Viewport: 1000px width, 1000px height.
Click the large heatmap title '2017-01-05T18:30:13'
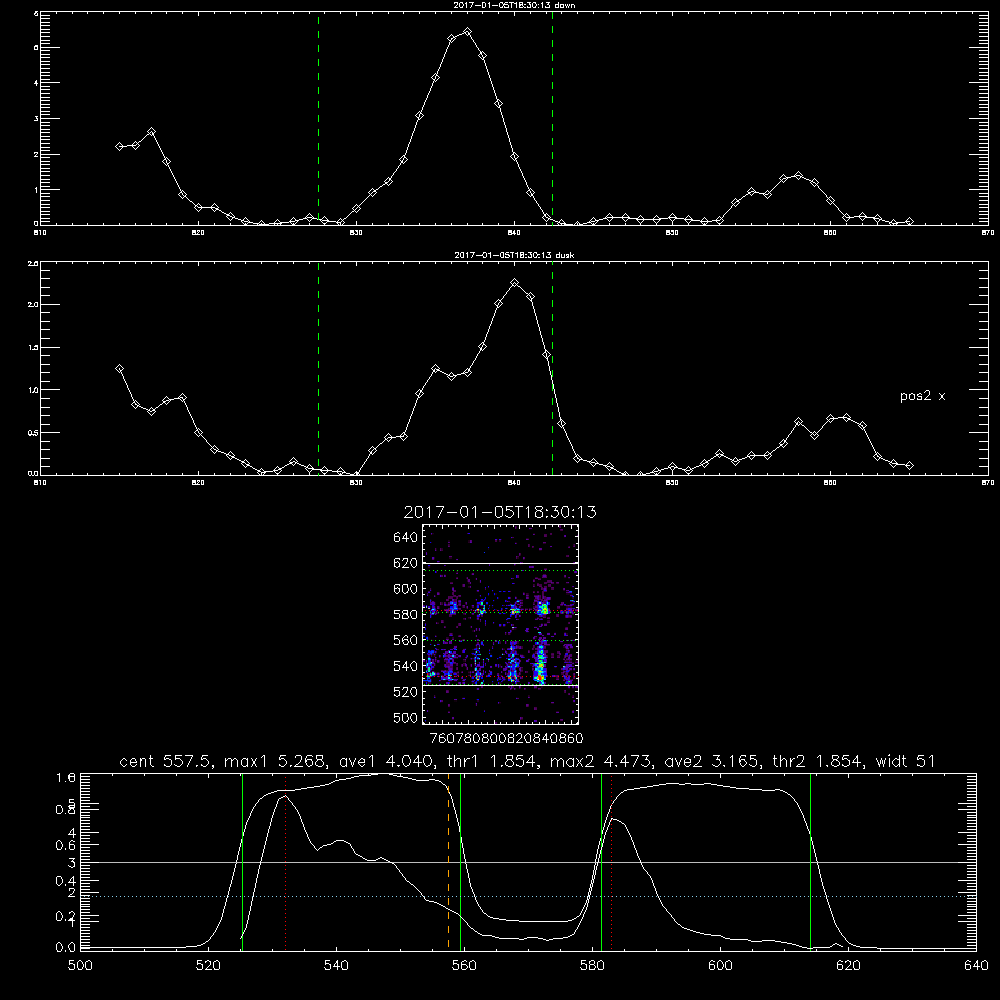coord(500,512)
